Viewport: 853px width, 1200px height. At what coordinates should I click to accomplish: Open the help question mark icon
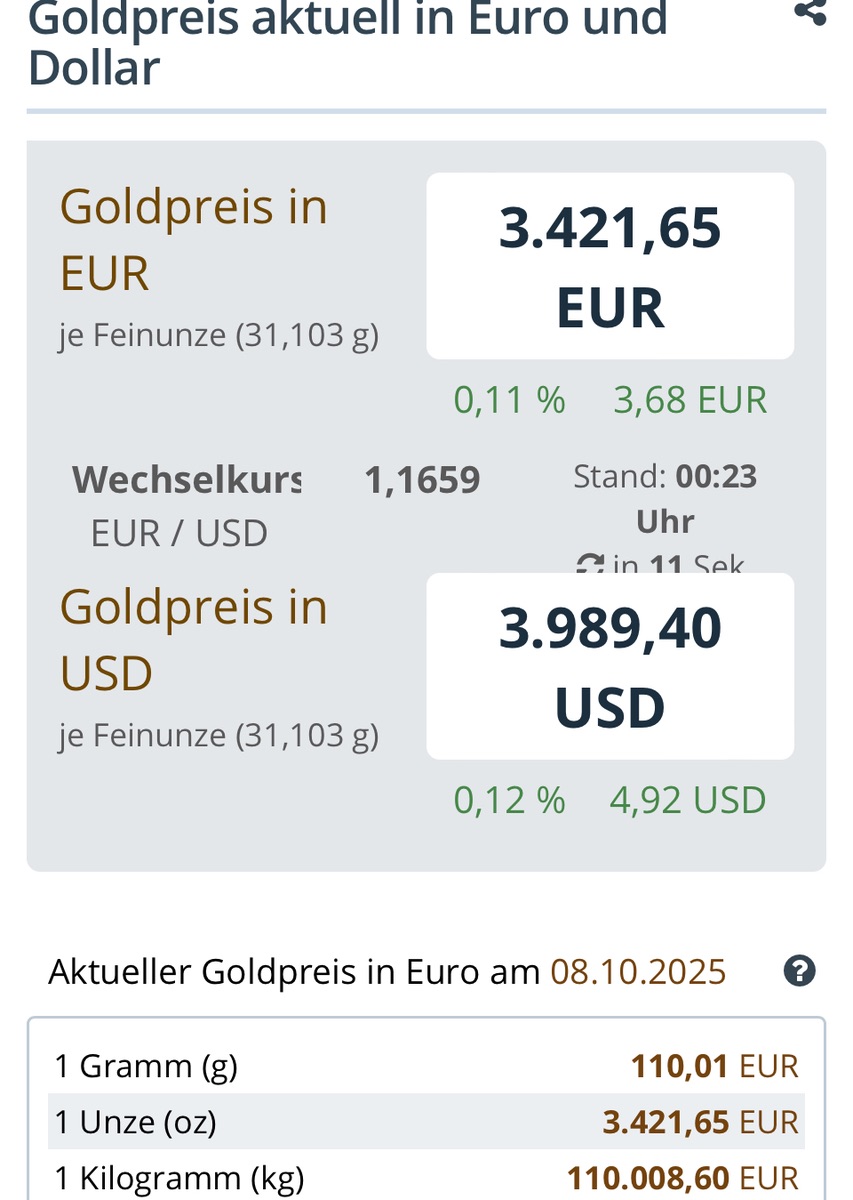tap(799, 971)
